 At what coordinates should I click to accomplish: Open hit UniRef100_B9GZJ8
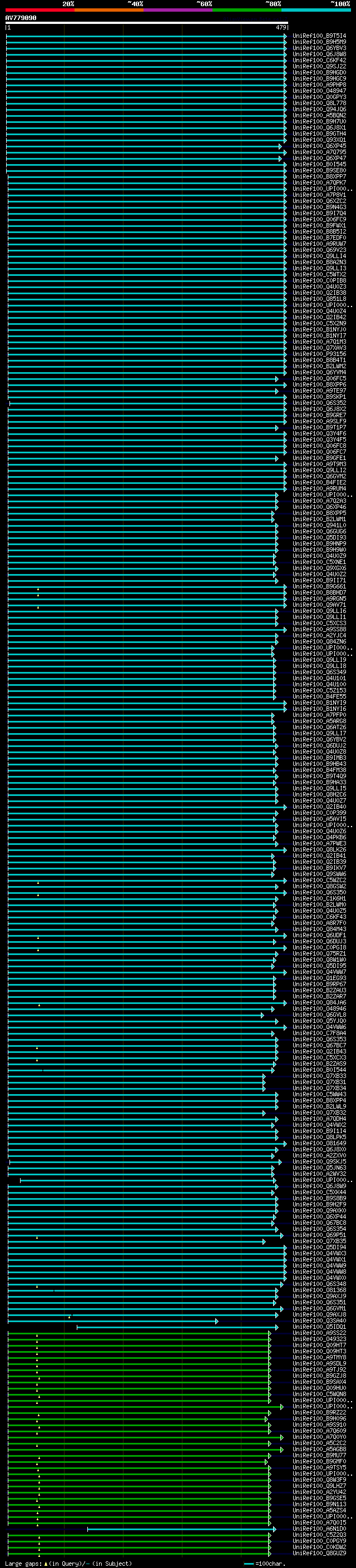(x=319, y=1376)
